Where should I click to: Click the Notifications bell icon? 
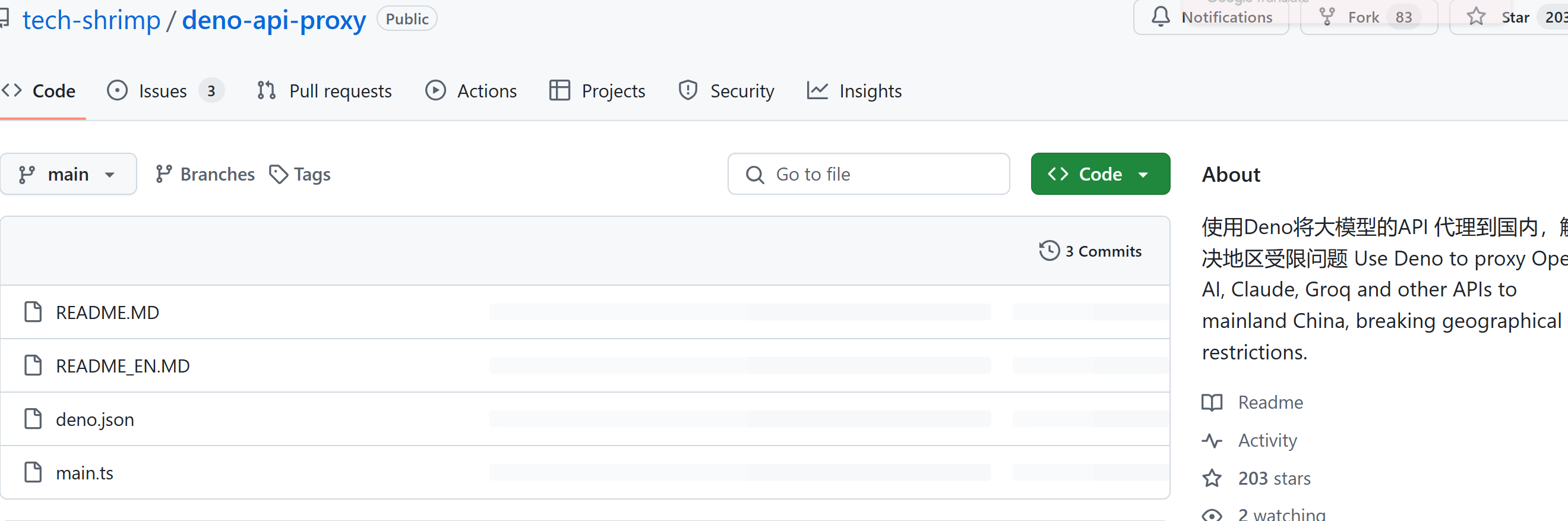(1160, 17)
